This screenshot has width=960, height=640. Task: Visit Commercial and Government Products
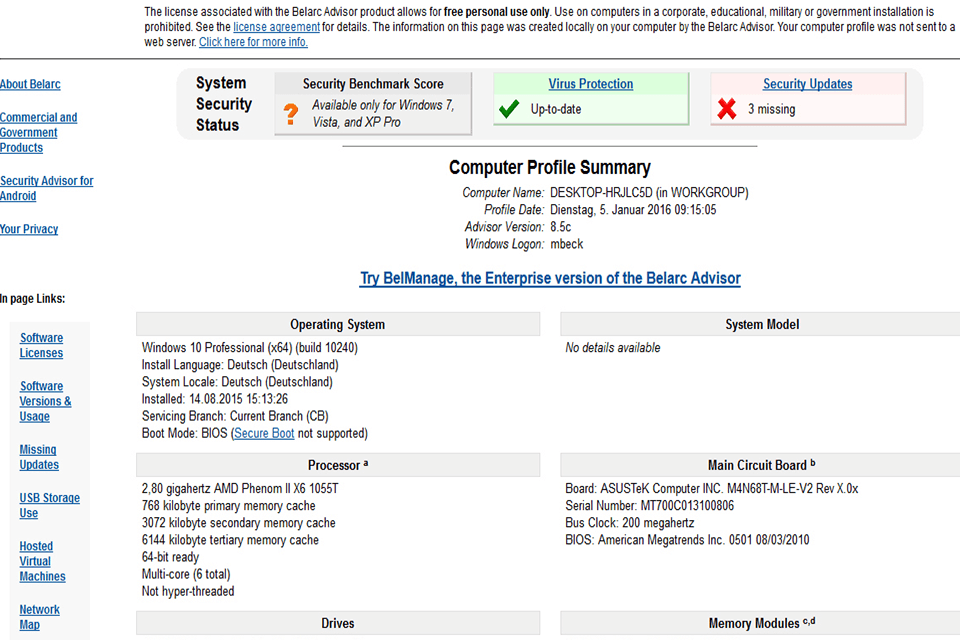click(x=39, y=132)
